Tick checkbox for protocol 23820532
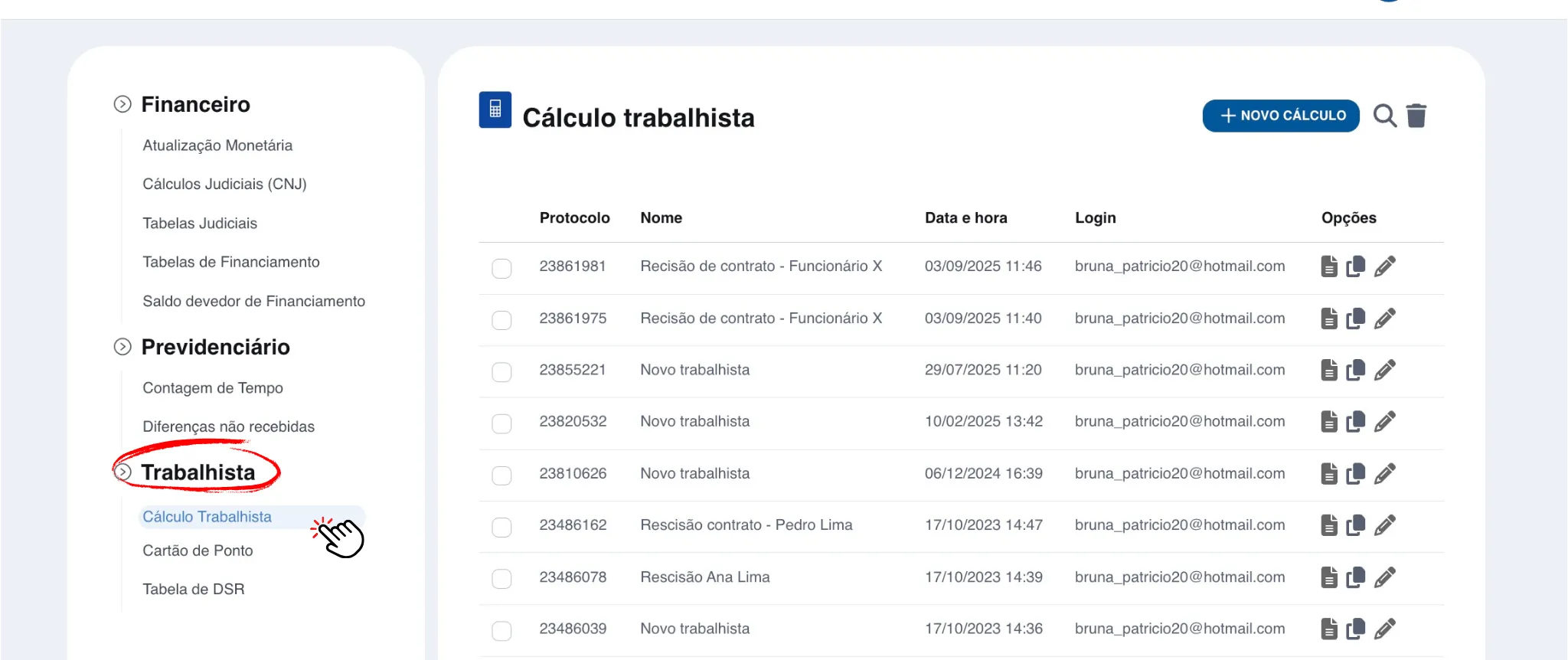The width and height of the screenshot is (1568, 660). tap(501, 423)
